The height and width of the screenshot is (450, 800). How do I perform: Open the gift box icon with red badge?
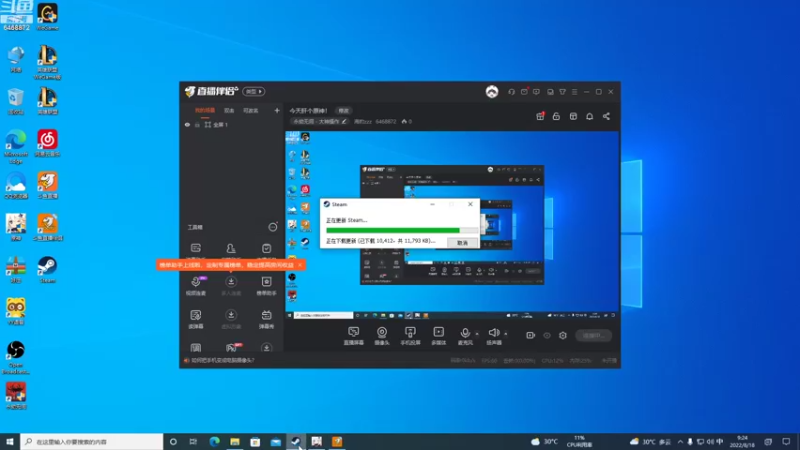pyautogui.click(x=540, y=116)
